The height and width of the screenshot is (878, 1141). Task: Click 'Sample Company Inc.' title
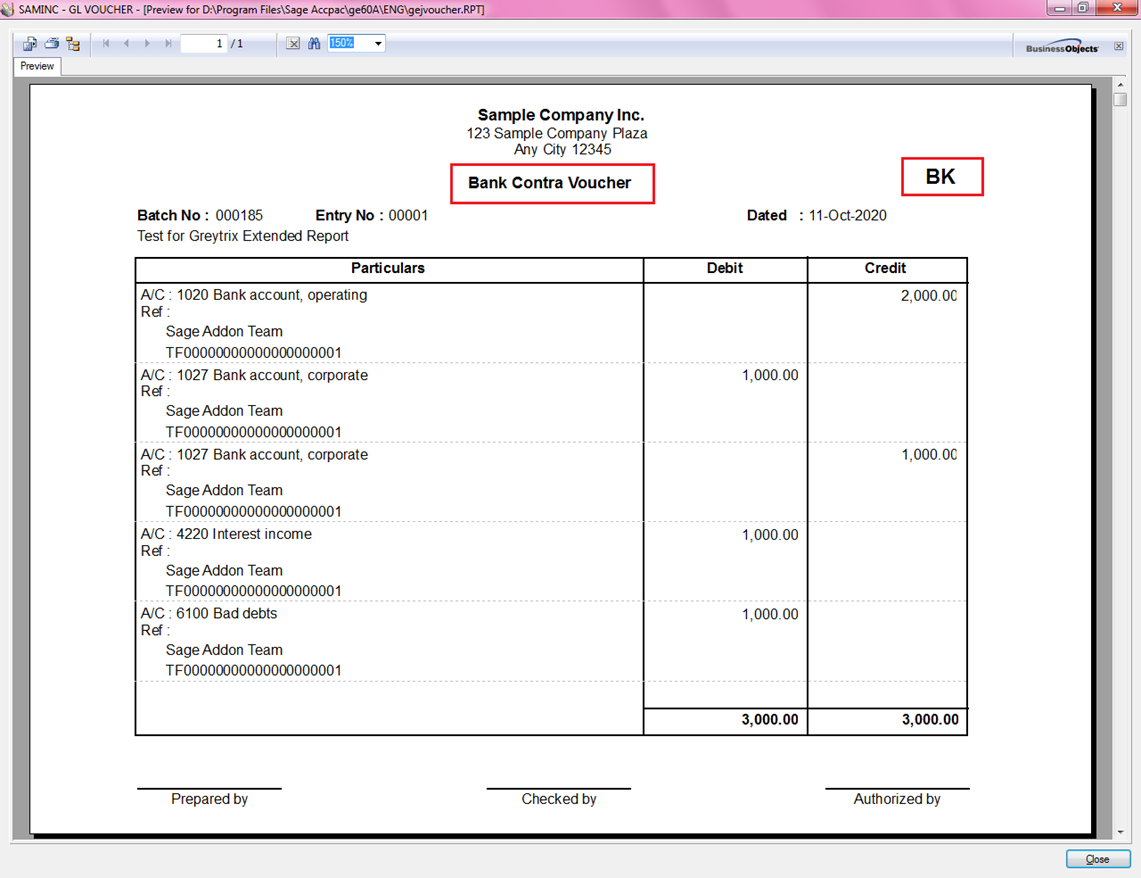[x=560, y=115]
